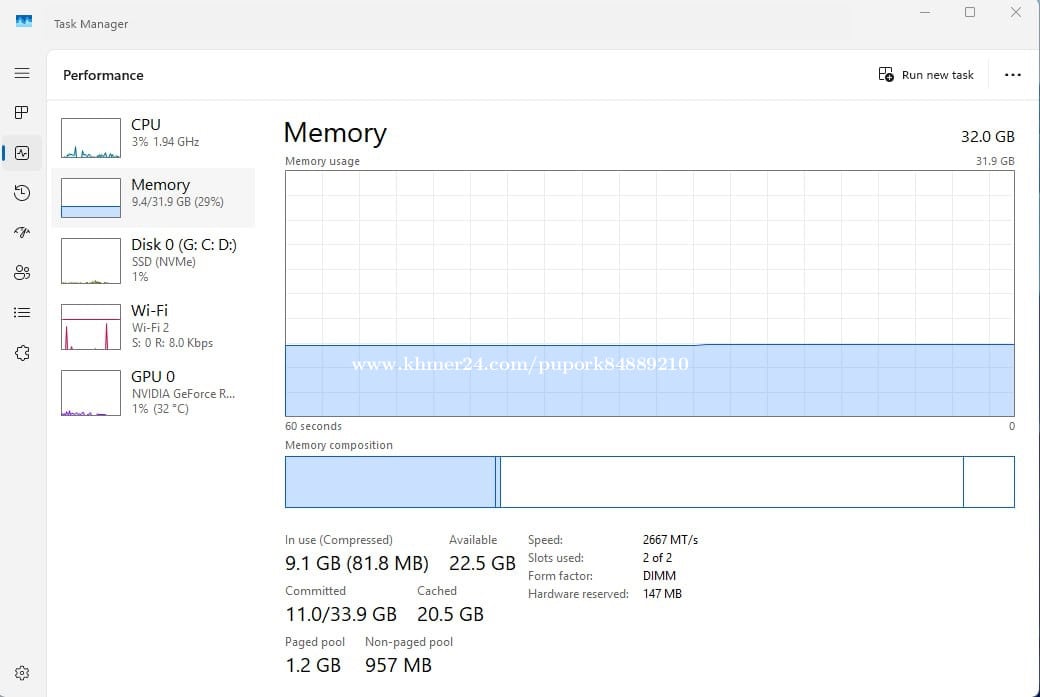Open the Services puzzle icon
Screen dimensions: 1040x697
(22, 353)
